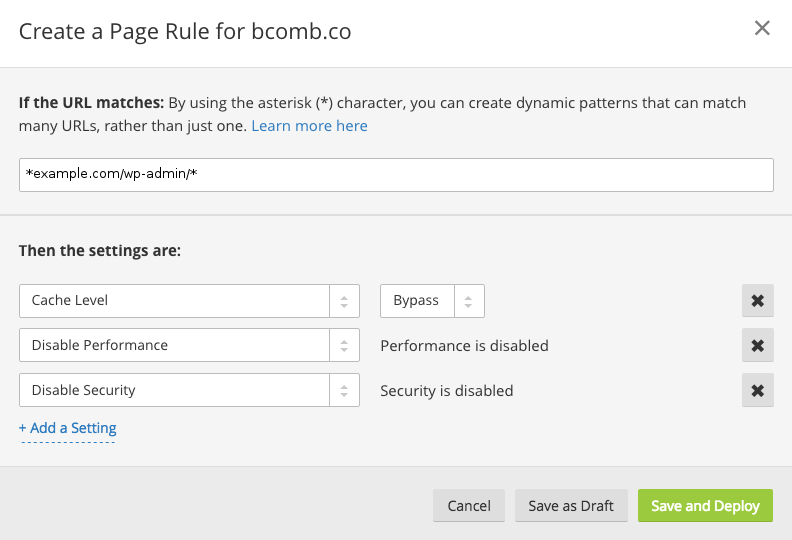
Task: Click Save as Draft button
Action: pos(570,505)
